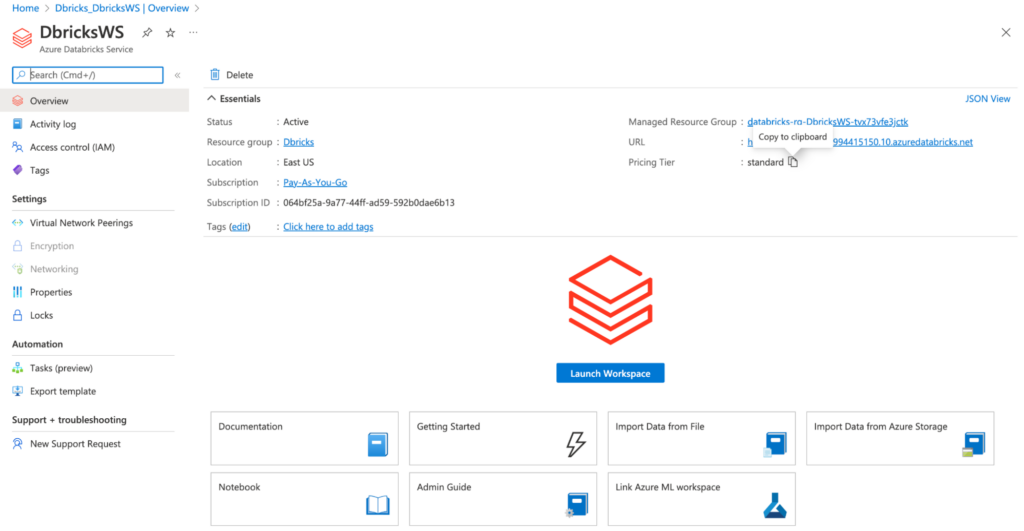The width and height of the screenshot is (1024, 531).
Task: Close the DbricksWS blade
Action: pyautogui.click(x=1005, y=33)
